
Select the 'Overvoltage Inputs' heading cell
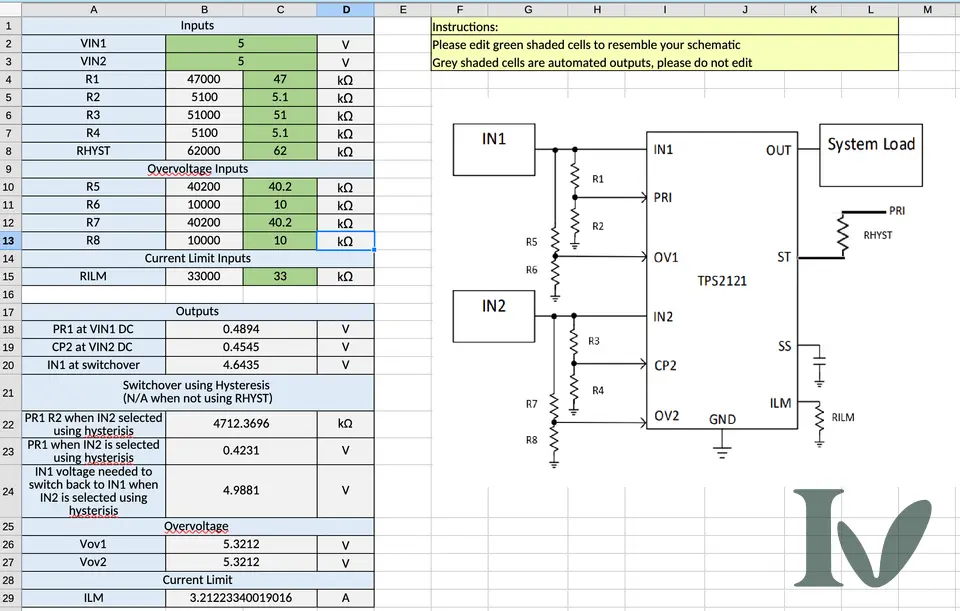pyautogui.click(x=198, y=169)
